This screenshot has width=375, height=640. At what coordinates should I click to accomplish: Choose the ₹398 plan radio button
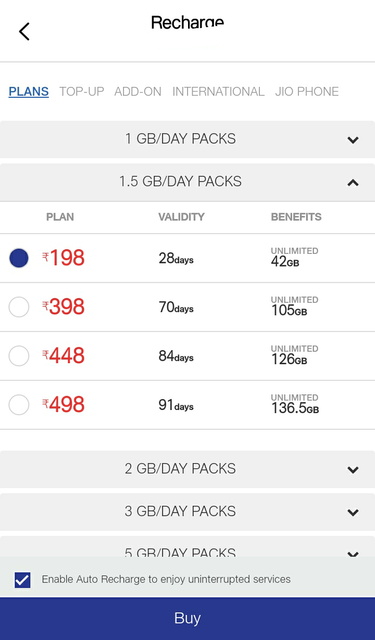[19, 307]
